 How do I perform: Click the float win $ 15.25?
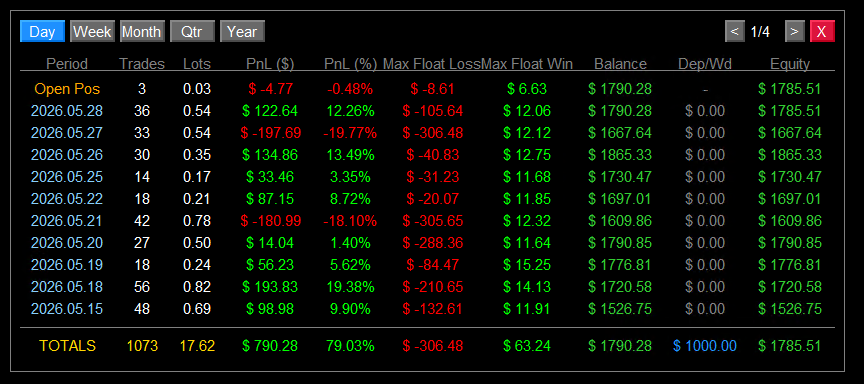coord(527,265)
